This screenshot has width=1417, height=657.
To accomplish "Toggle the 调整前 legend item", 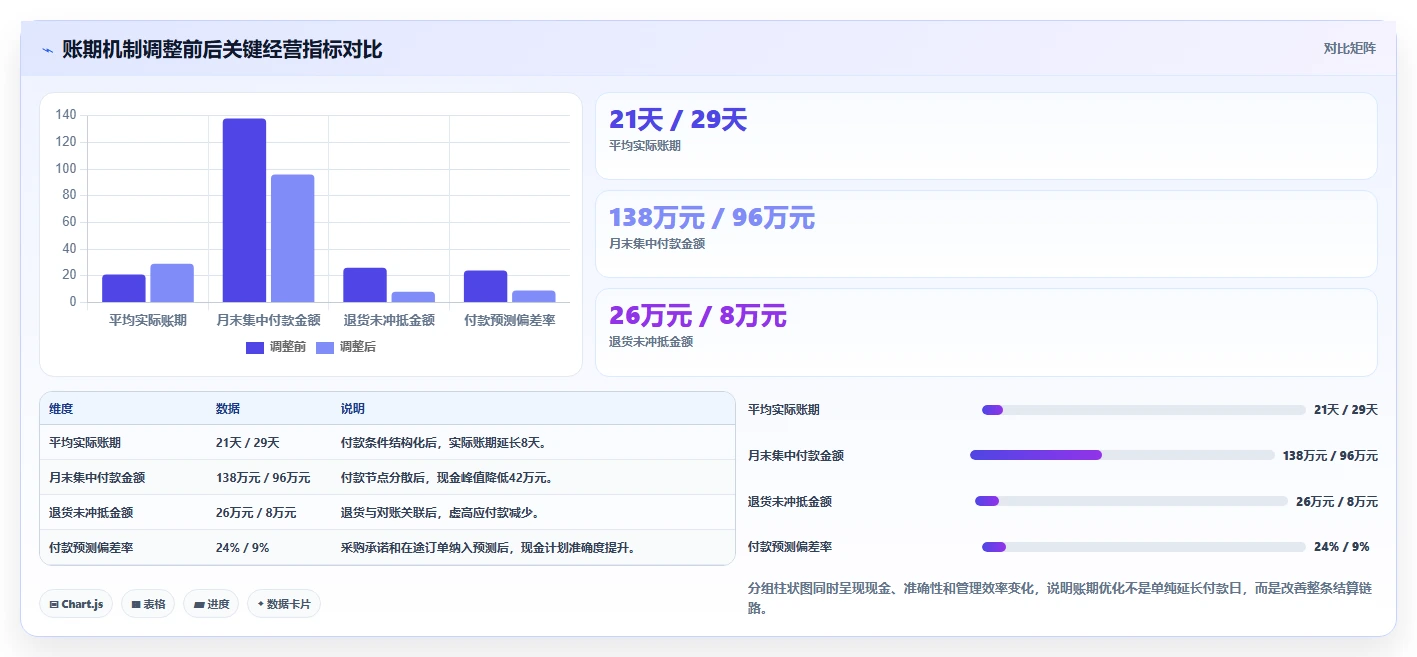I will click(x=276, y=347).
